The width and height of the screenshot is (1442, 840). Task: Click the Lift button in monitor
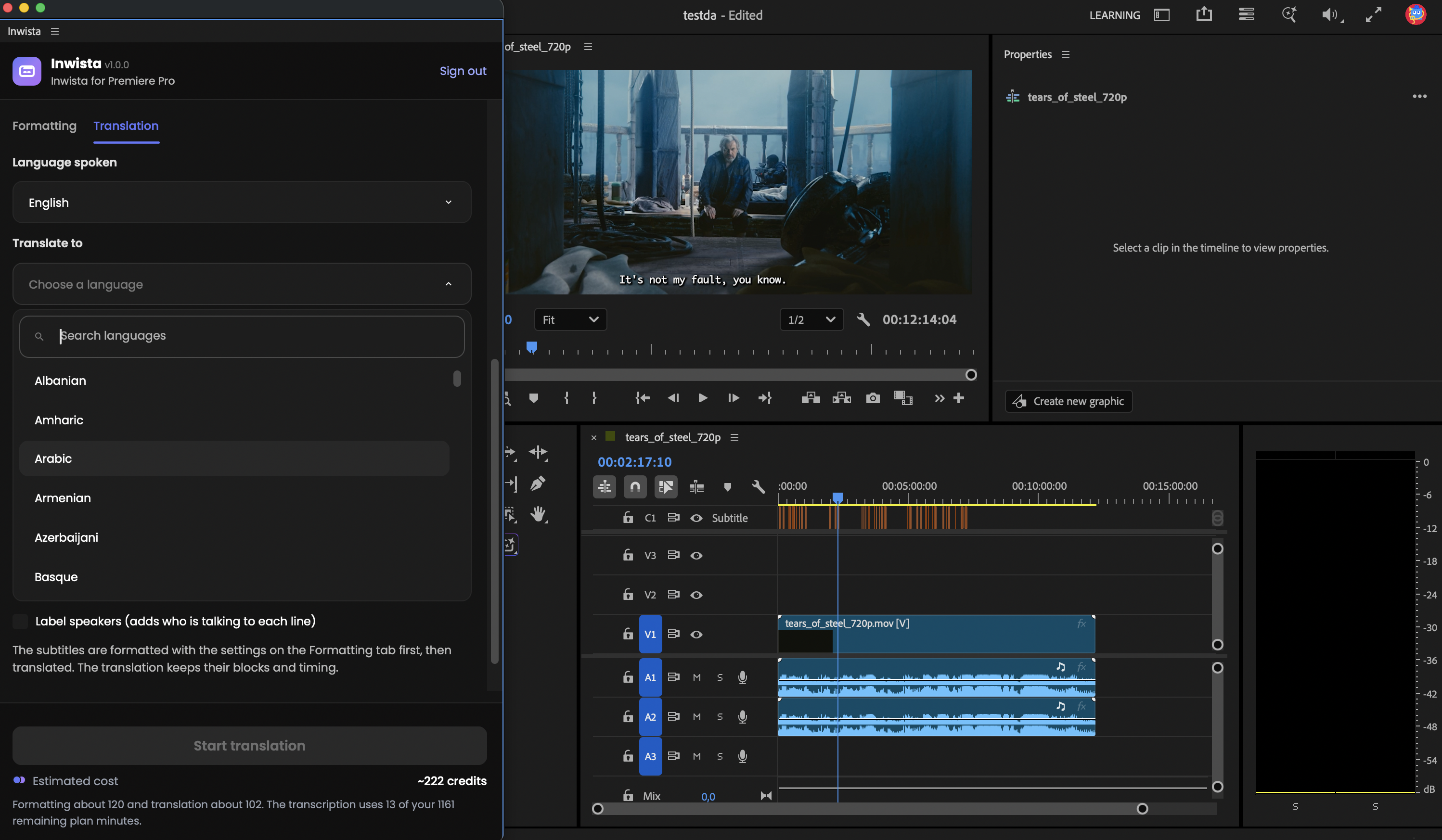810,398
